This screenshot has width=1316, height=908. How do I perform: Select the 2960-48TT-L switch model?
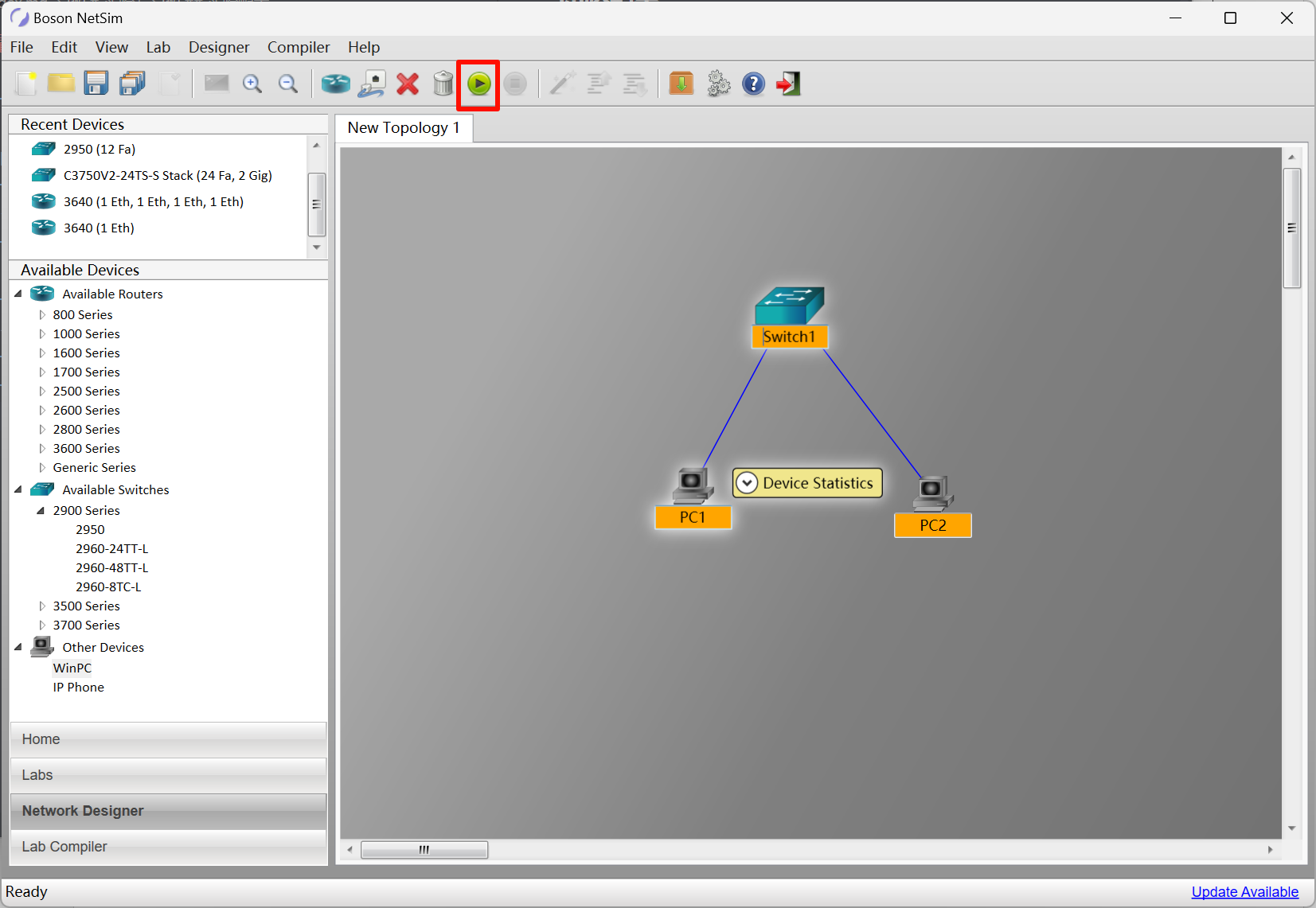coord(112,568)
